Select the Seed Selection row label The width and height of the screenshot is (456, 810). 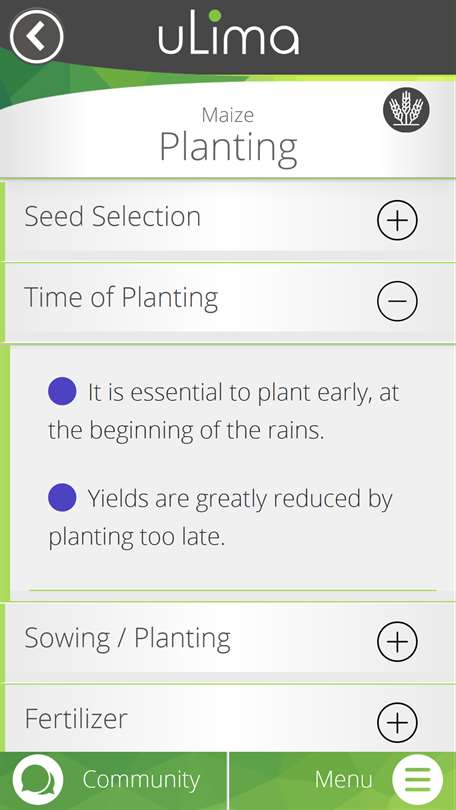(113, 216)
